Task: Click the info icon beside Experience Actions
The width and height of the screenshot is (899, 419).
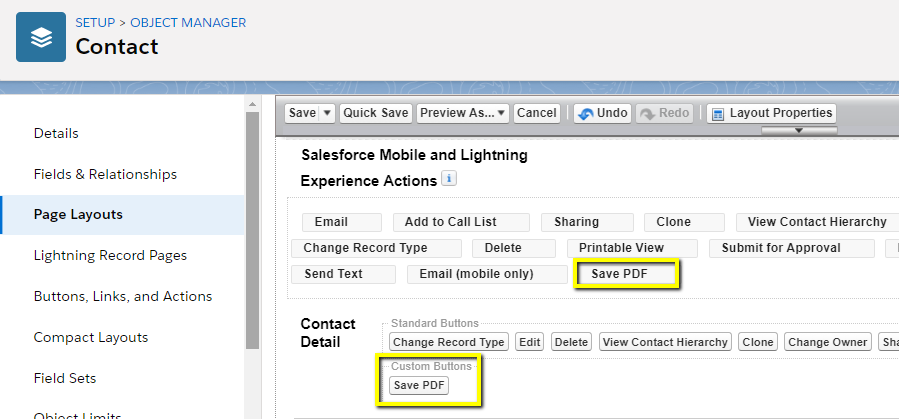Action: point(449,179)
